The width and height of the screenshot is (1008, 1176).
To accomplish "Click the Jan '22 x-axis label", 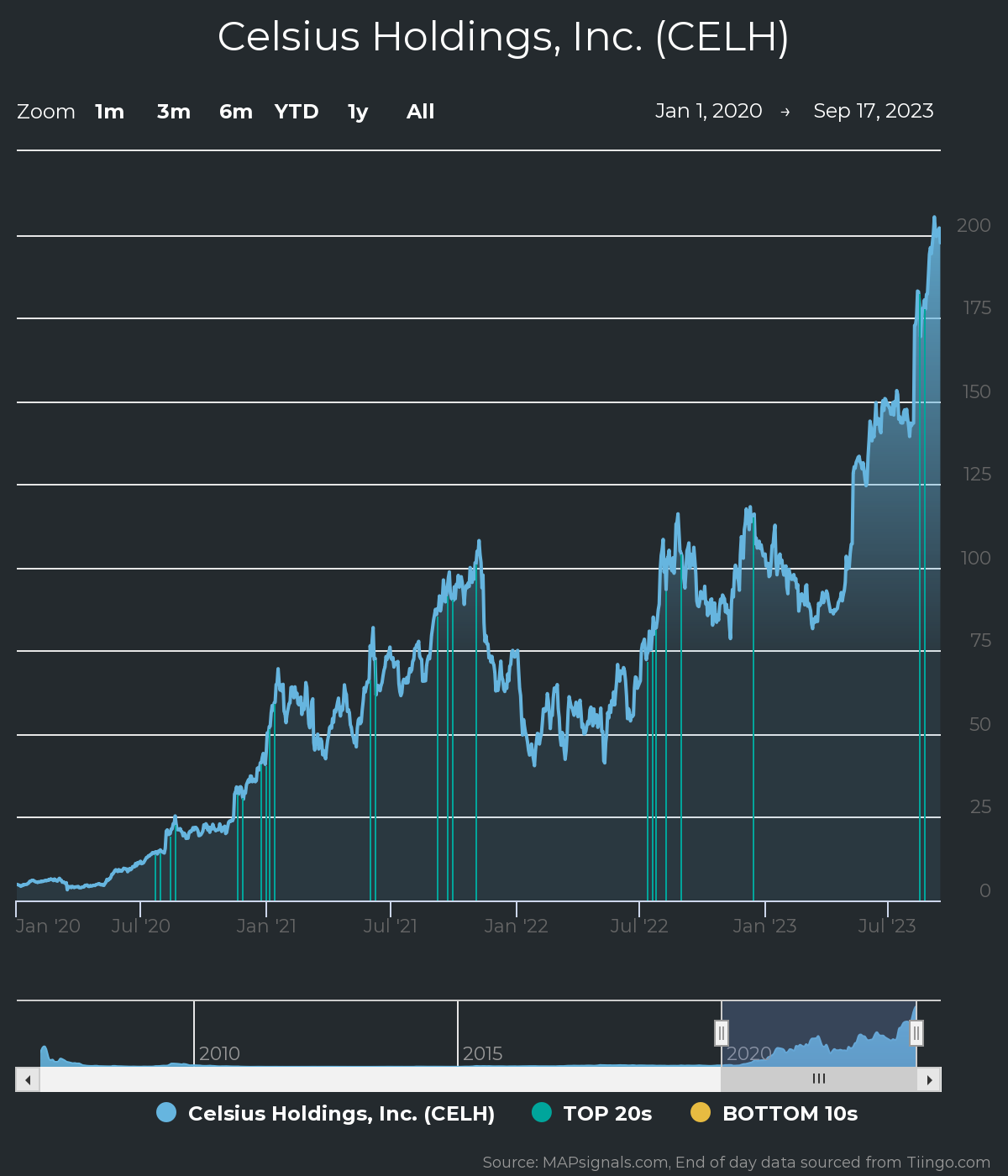I will click(516, 926).
